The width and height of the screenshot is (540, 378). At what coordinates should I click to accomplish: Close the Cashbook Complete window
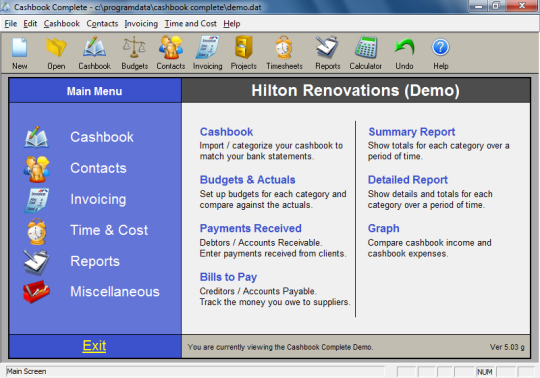[x=522, y=6]
